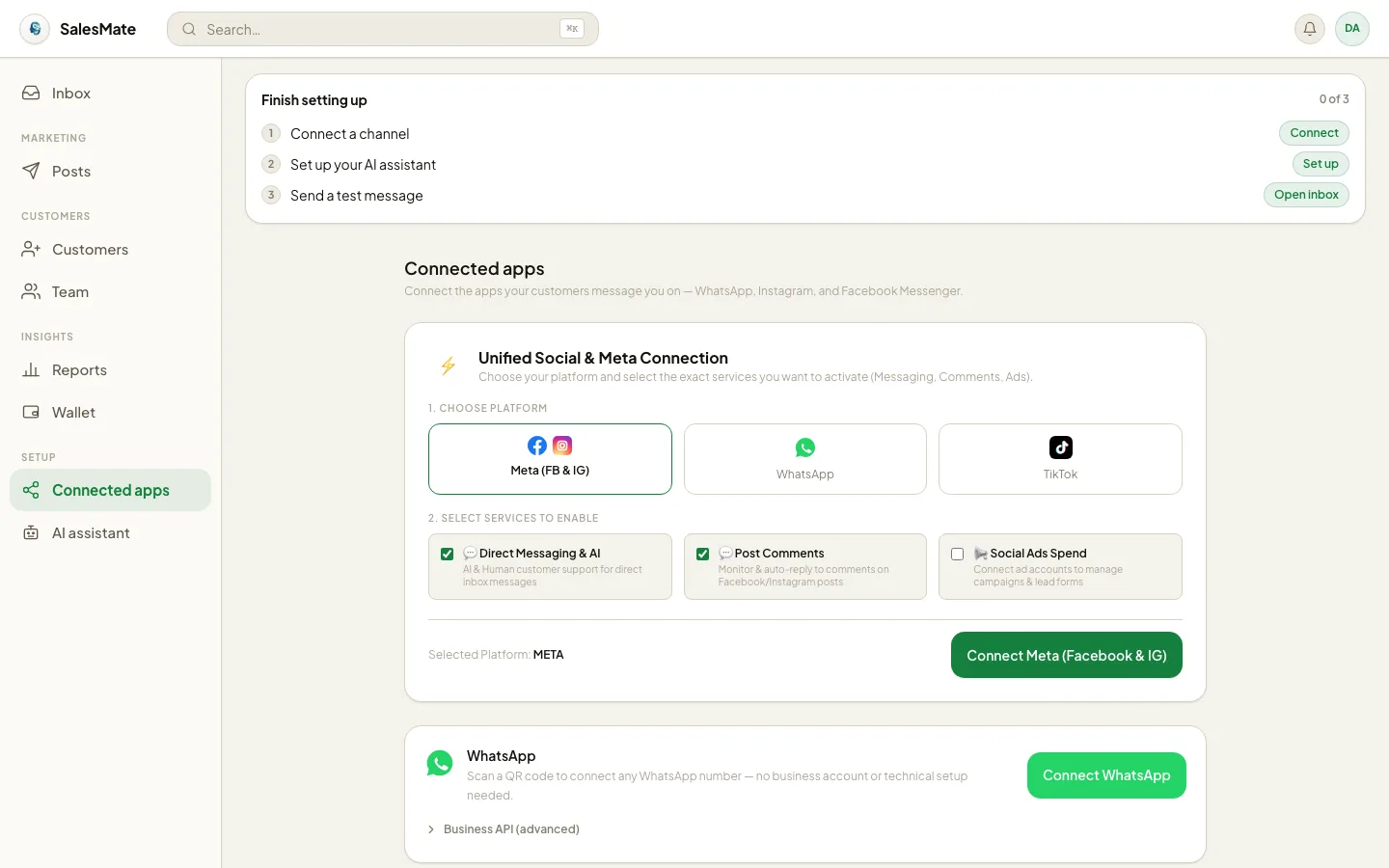Click the AI assistant robot icon
1389x868 pixels.
[31, 532]
